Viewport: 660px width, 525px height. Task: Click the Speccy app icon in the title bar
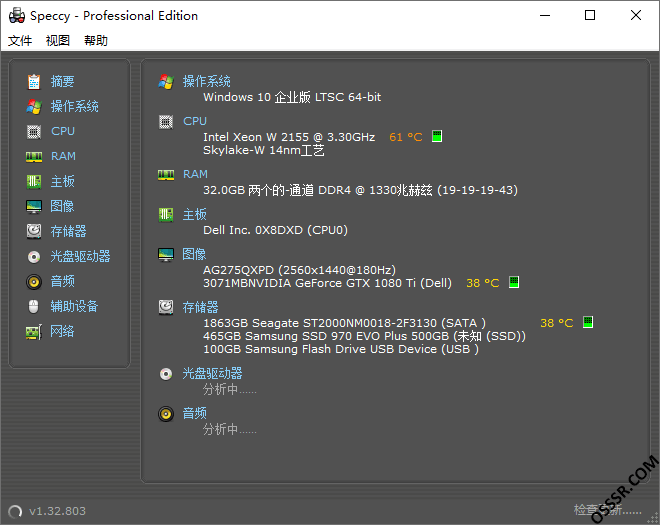point(16,16)
